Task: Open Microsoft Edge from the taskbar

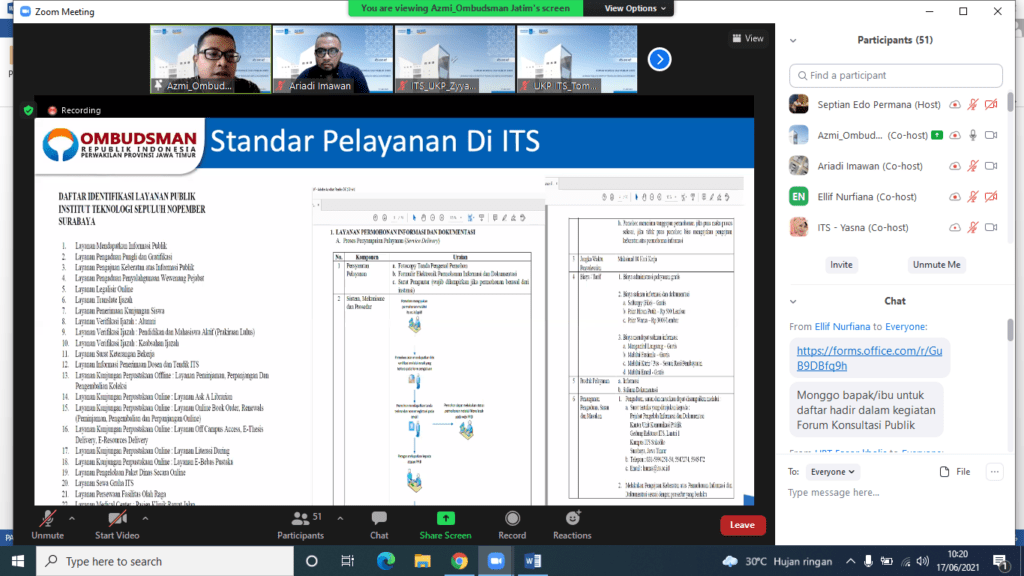Action: click(386, 561)
